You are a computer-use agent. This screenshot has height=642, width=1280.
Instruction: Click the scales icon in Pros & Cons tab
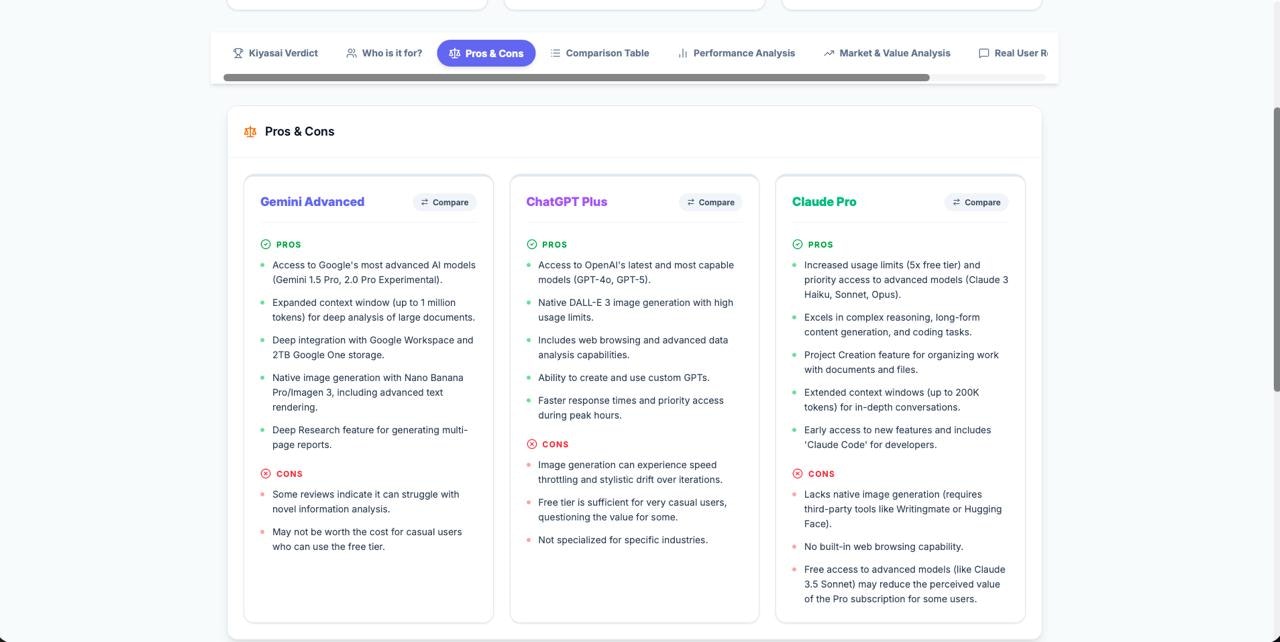454,53
